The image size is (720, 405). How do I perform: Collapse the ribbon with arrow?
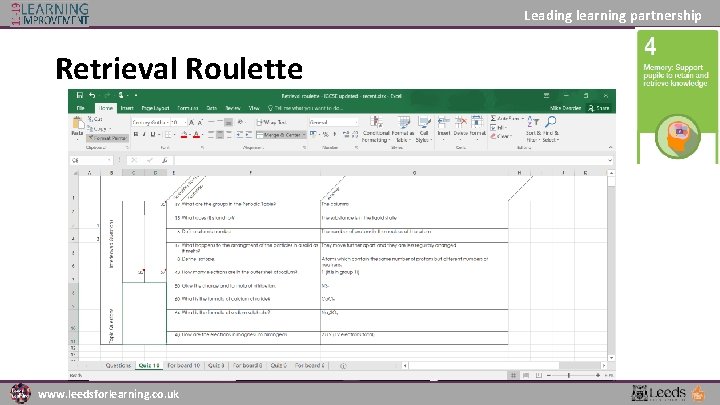pos(610,147)
